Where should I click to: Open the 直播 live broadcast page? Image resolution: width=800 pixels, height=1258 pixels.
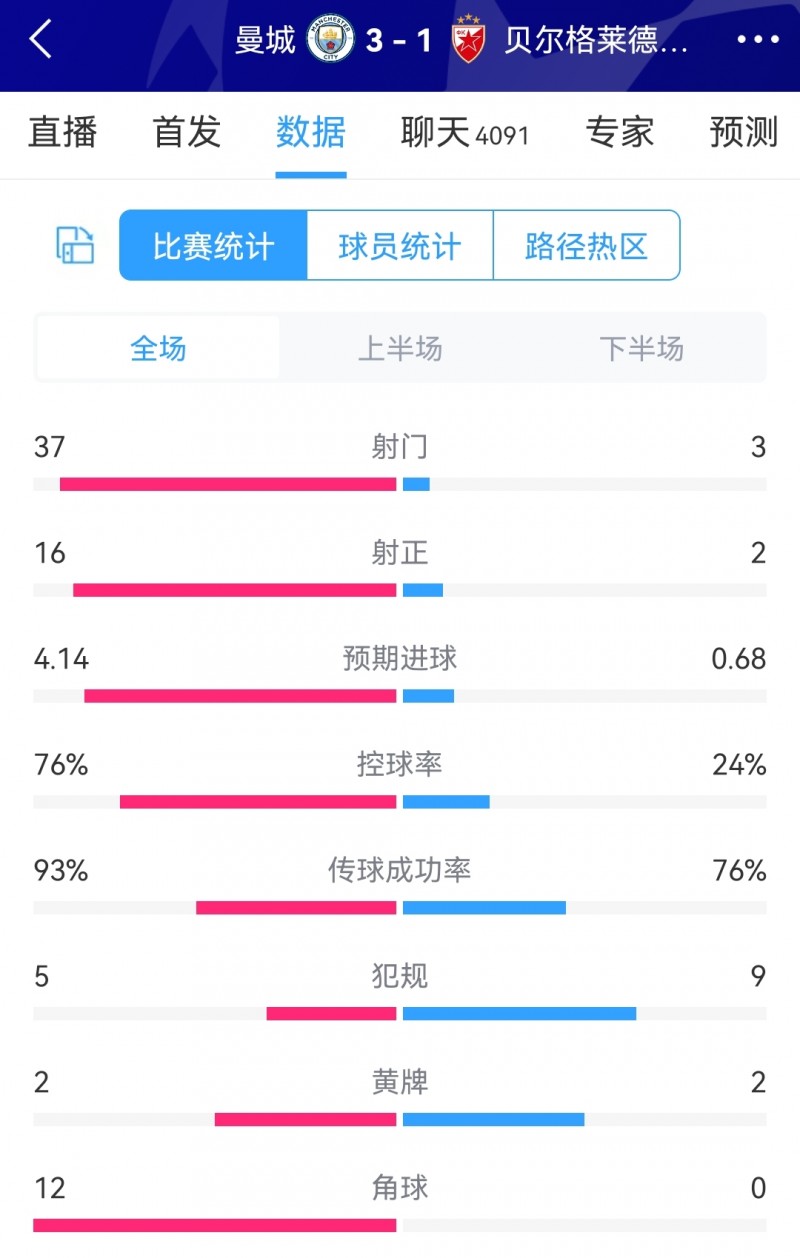(62, 134)
